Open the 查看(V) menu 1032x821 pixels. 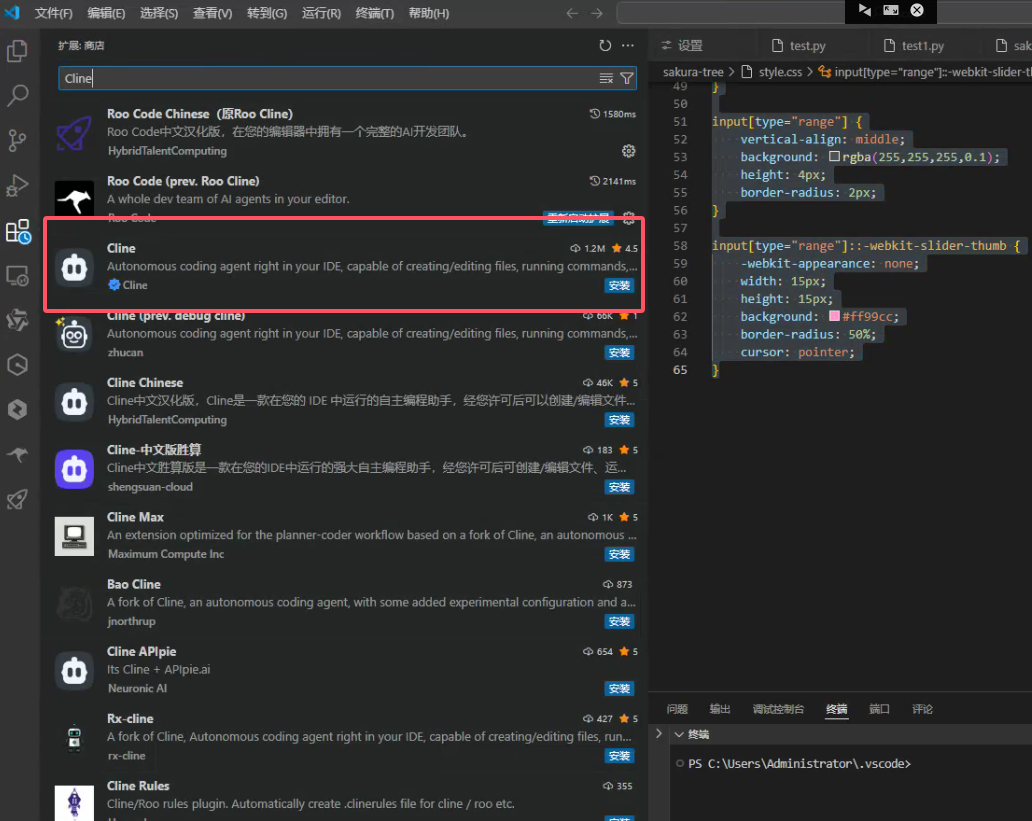point(212,13)
